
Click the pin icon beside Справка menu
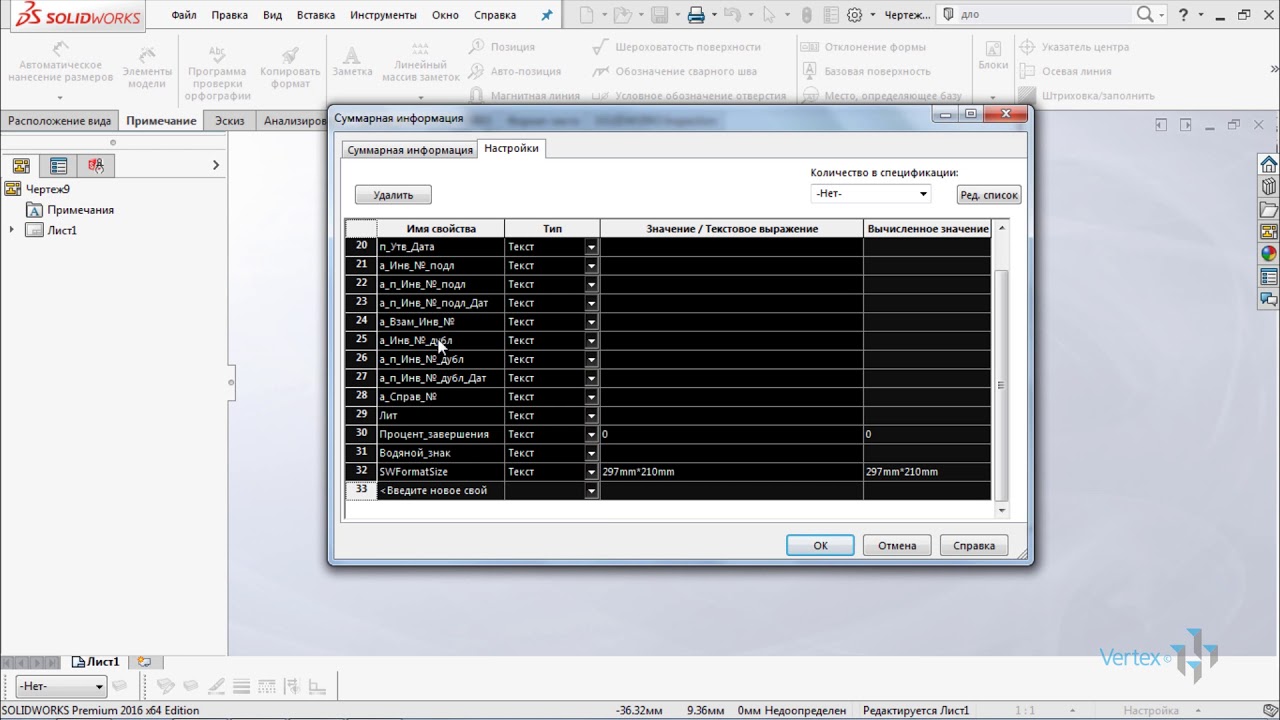[x=546, y=15]
